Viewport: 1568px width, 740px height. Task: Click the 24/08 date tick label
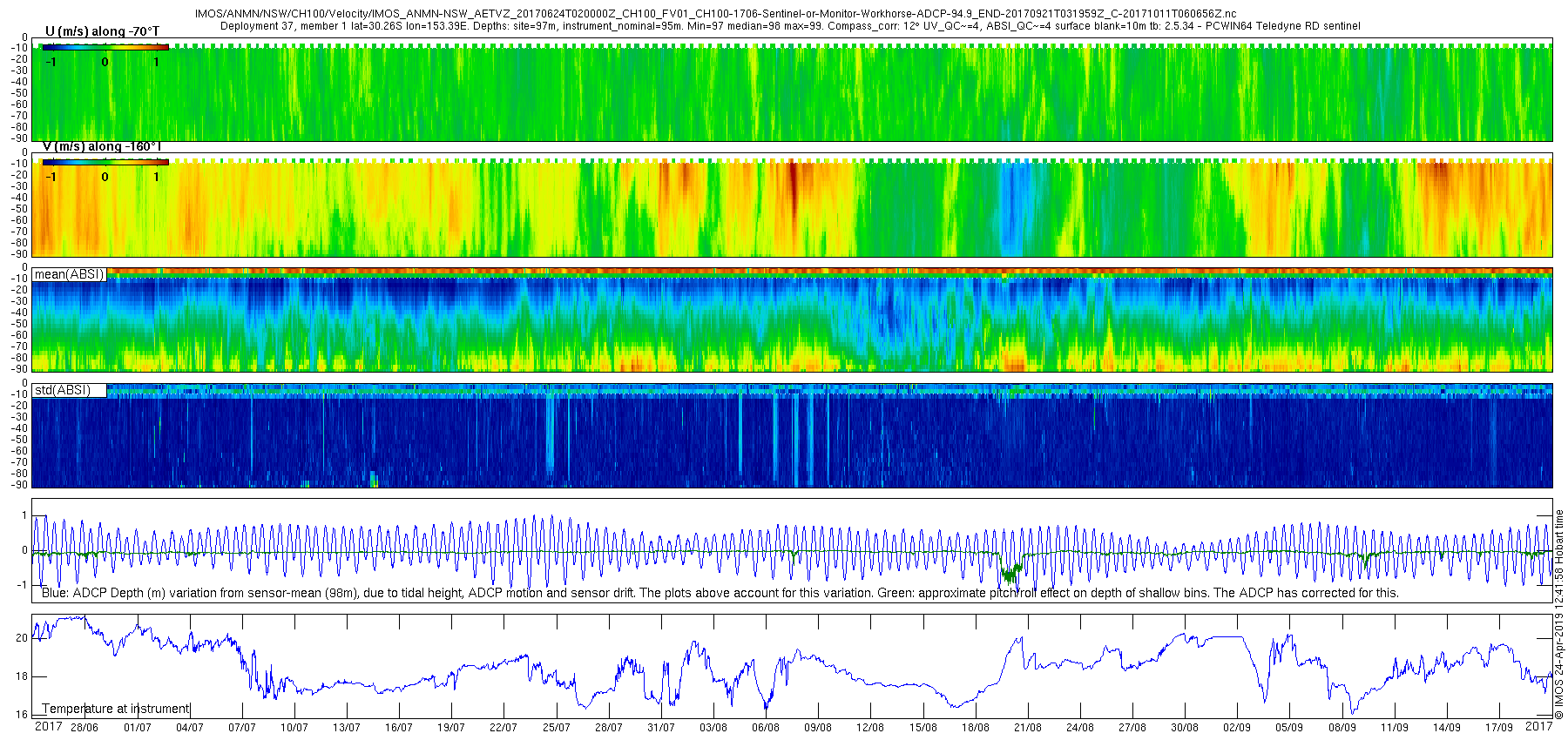(x=1079, y=728)
